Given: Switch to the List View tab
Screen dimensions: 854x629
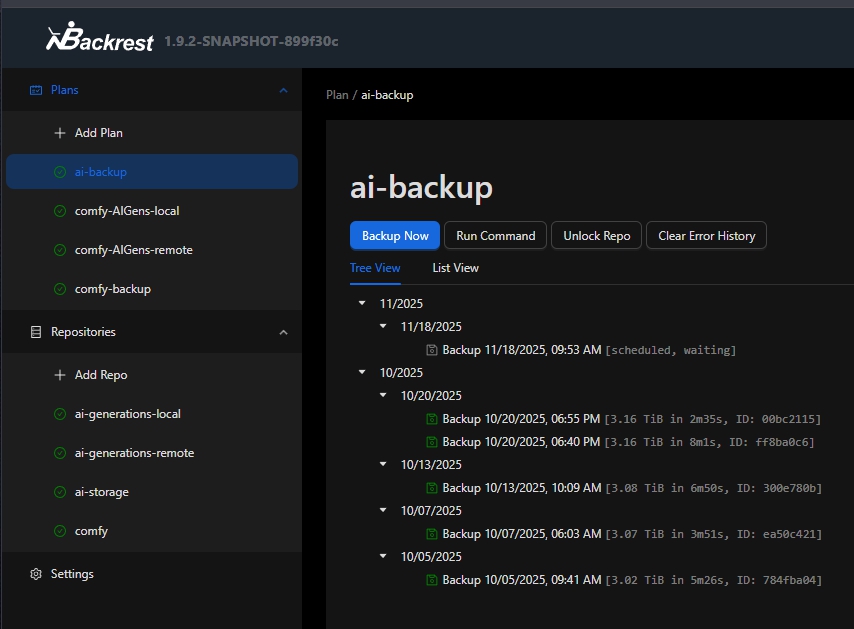Looking at the screenshot, I should coord(455,268).
